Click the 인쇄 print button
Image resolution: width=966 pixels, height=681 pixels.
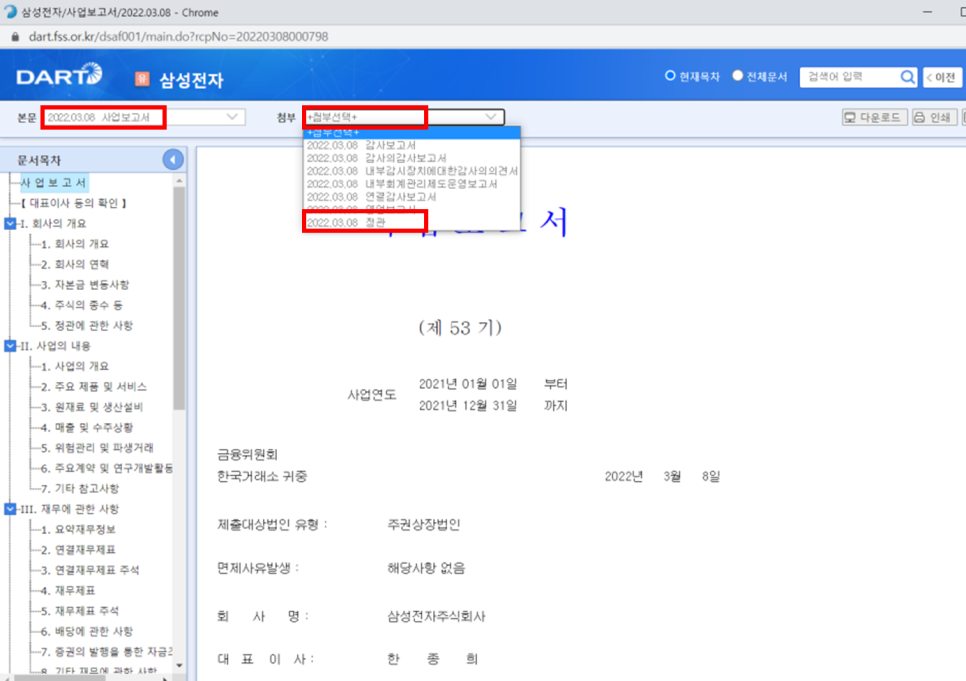(934, 117)
